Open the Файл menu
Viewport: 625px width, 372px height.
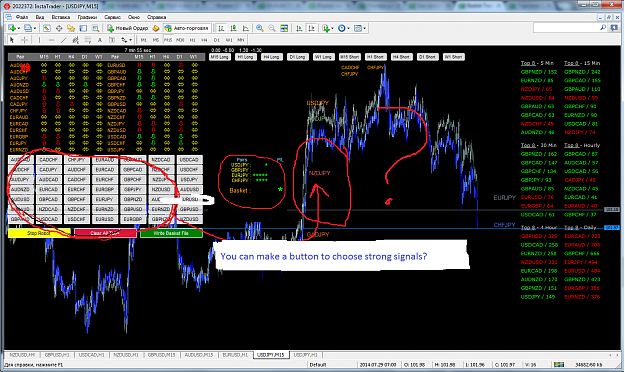click(x=22, y=17)
